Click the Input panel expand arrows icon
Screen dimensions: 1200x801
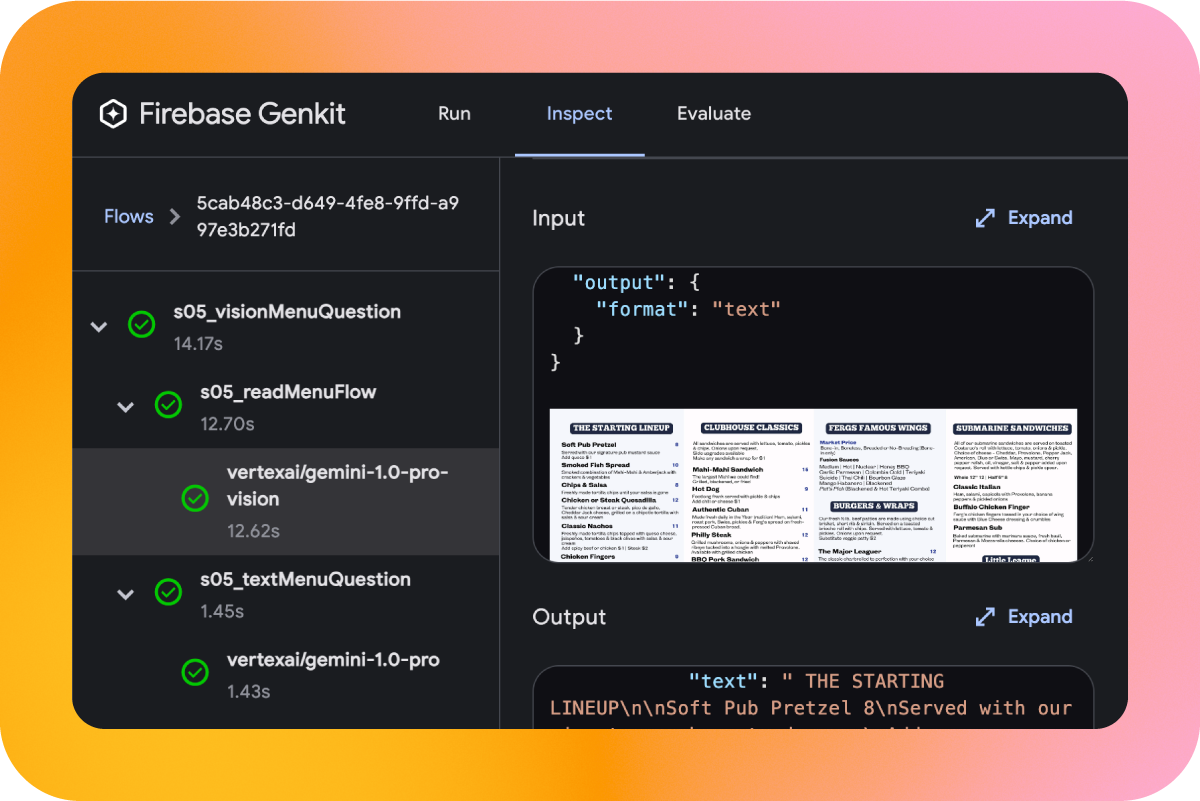click(985, 218)
